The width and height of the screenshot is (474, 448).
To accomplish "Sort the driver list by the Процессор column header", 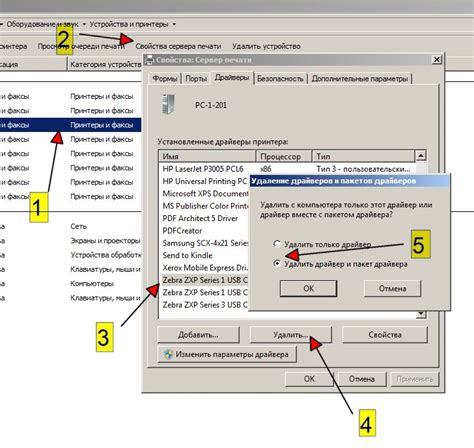I will [284, 156].
